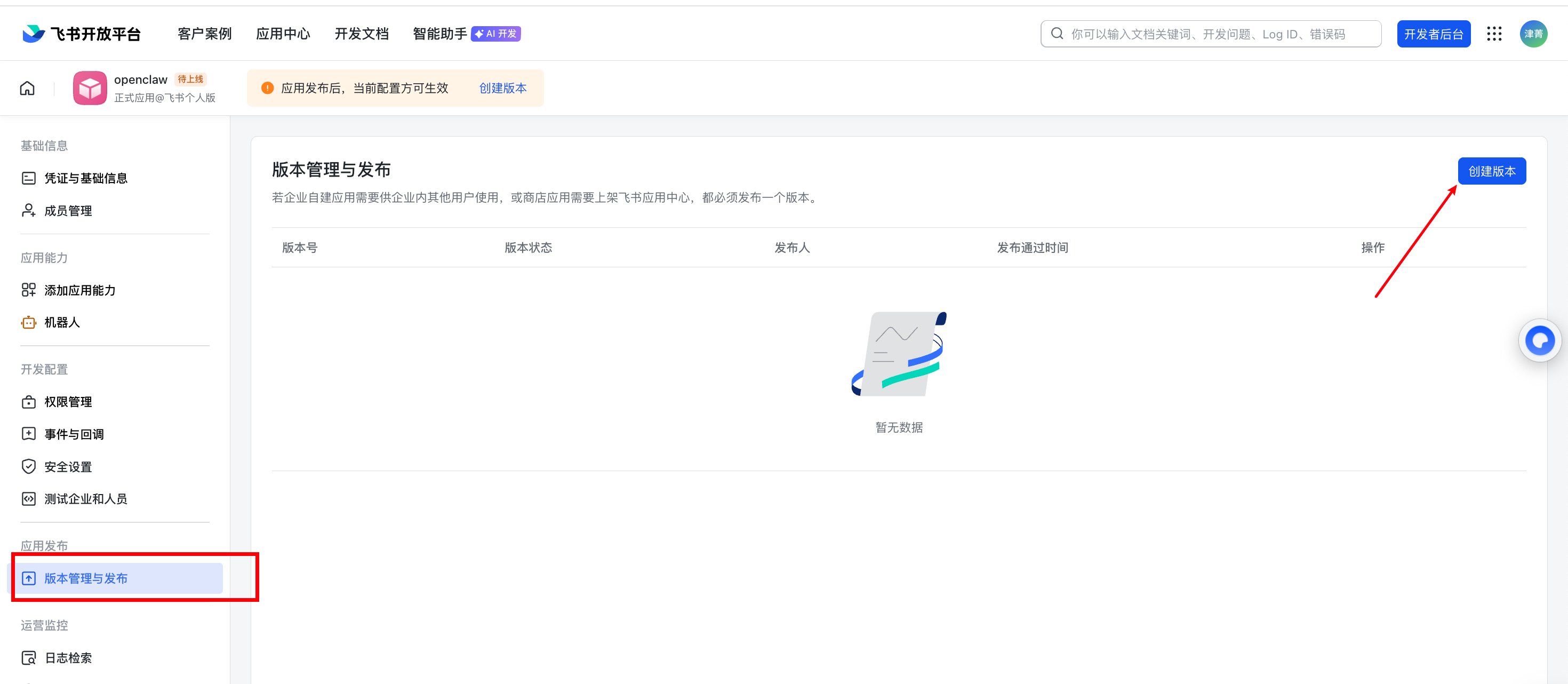Click the 机器人 robot icon
Image resolution: width=1568 pixels, height=684 pixels.
29,322
